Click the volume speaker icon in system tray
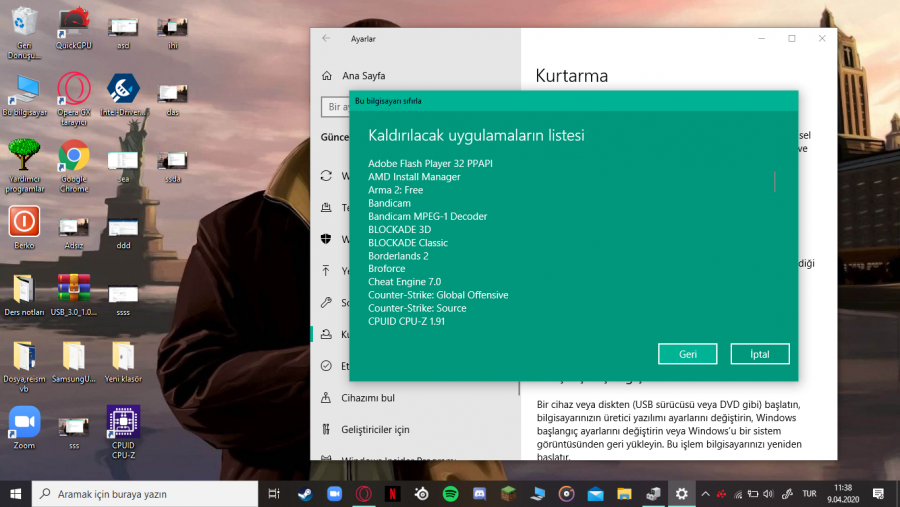 pos(768,494)
